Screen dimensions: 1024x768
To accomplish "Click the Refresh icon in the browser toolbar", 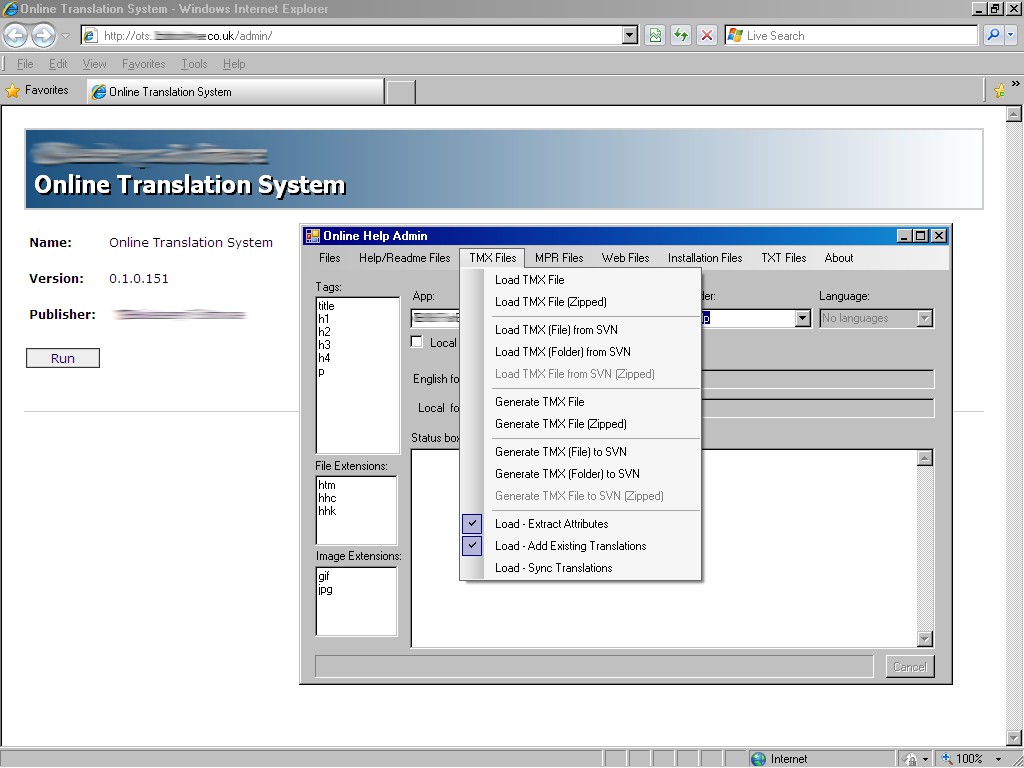I will tap(680, 35).
